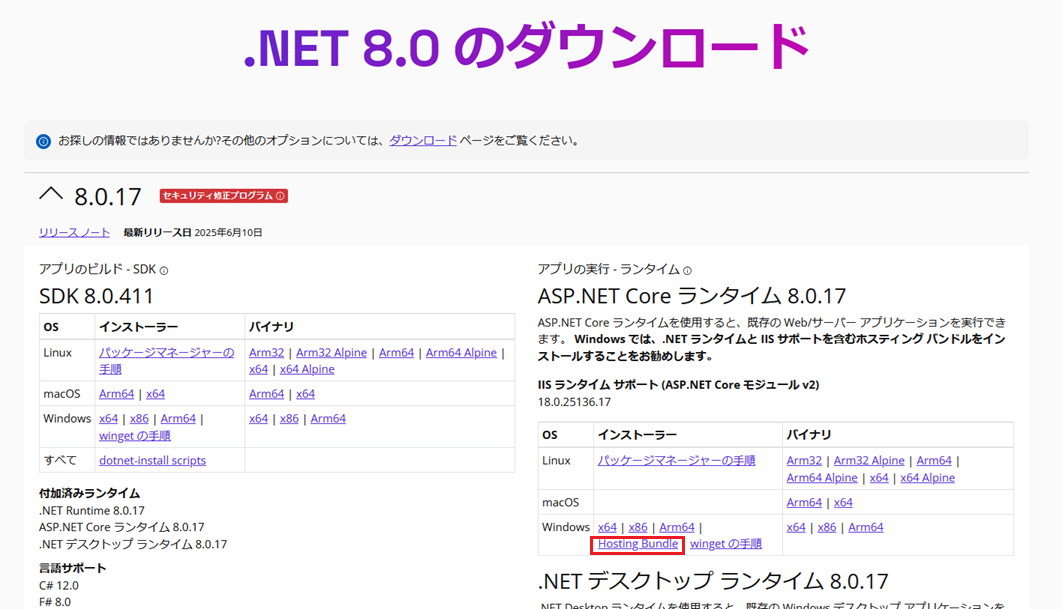Screen dimensions: 1062x609
Task: Download SDK macOS Arm64 installer
Action: tap(117, 394)
